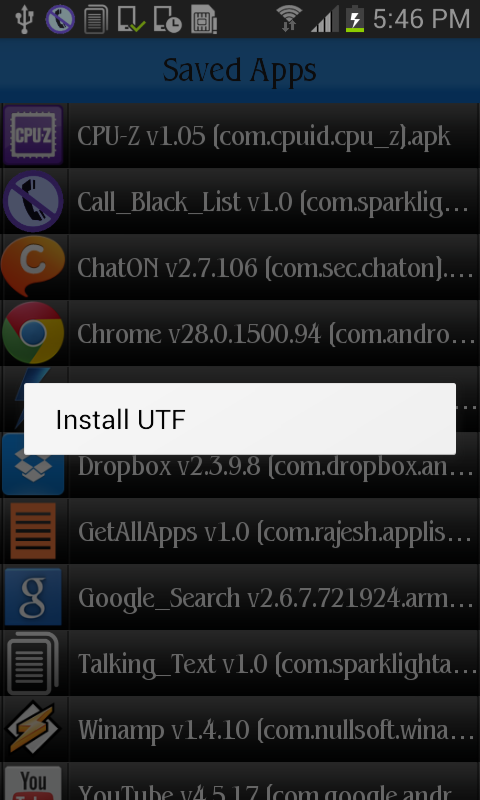Select Call_Black_List v1.0 list entry
This screenshot has width=480, height=800.
point(273,202)
